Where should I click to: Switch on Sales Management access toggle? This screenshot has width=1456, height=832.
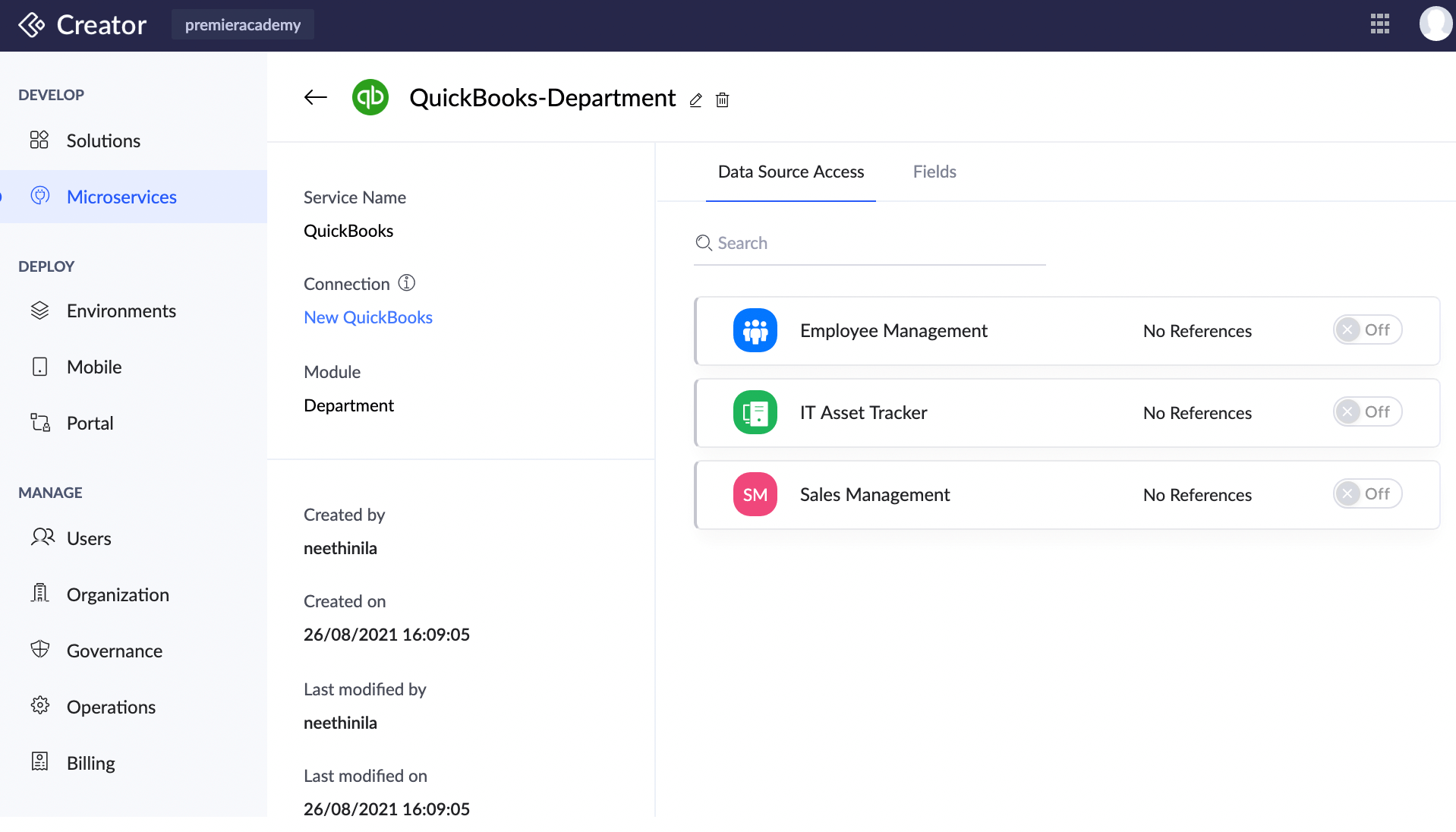coord(1367,493)
